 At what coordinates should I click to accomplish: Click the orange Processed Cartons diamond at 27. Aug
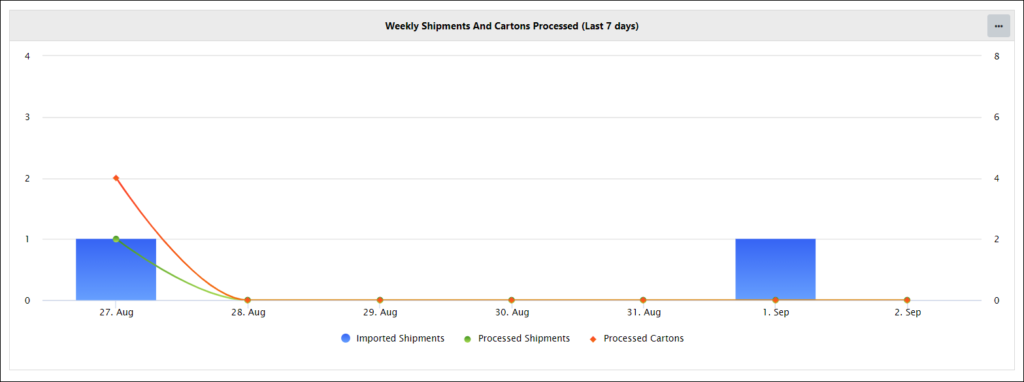[x=116, y=178]
